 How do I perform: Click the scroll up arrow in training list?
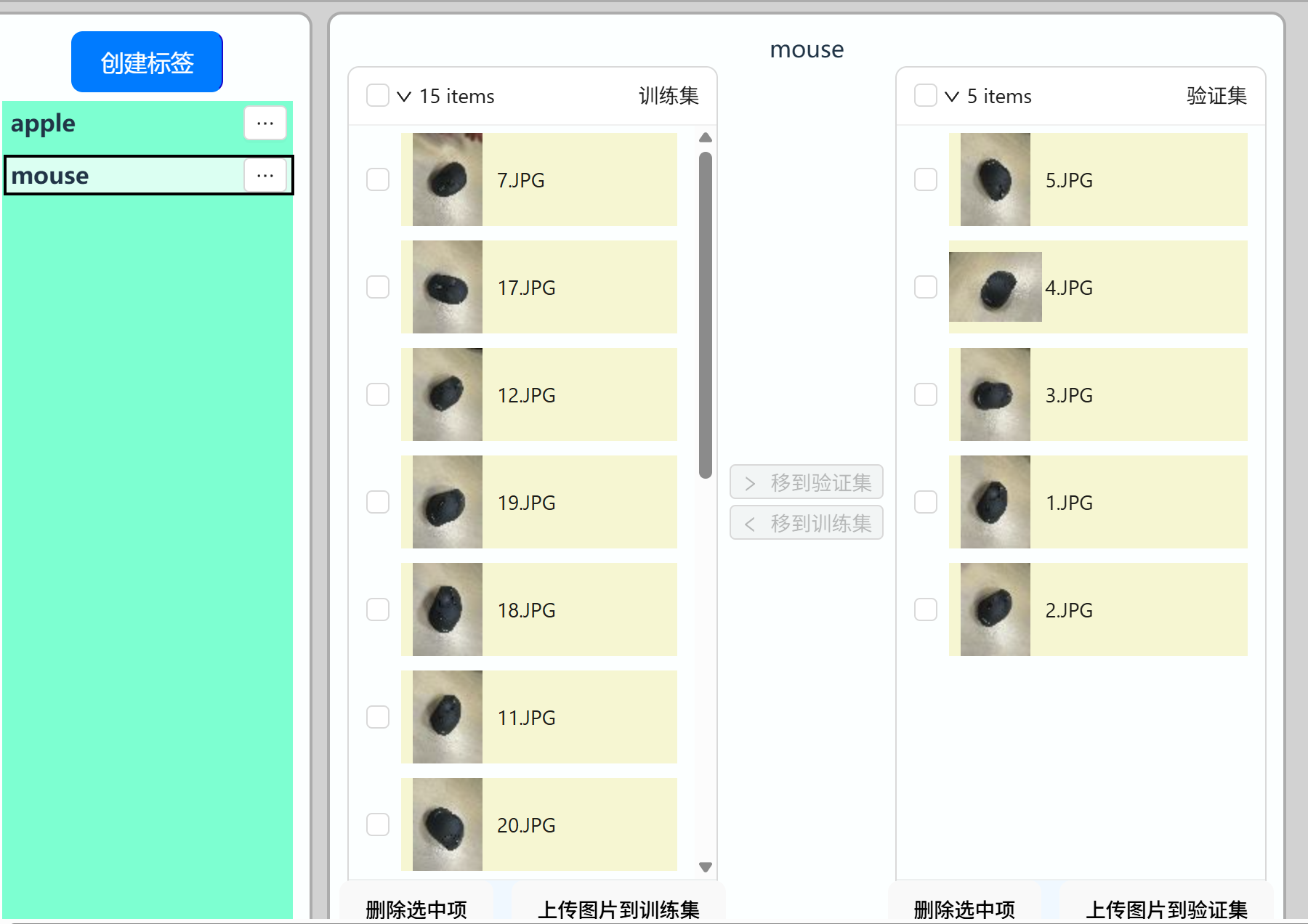(705, 137)
